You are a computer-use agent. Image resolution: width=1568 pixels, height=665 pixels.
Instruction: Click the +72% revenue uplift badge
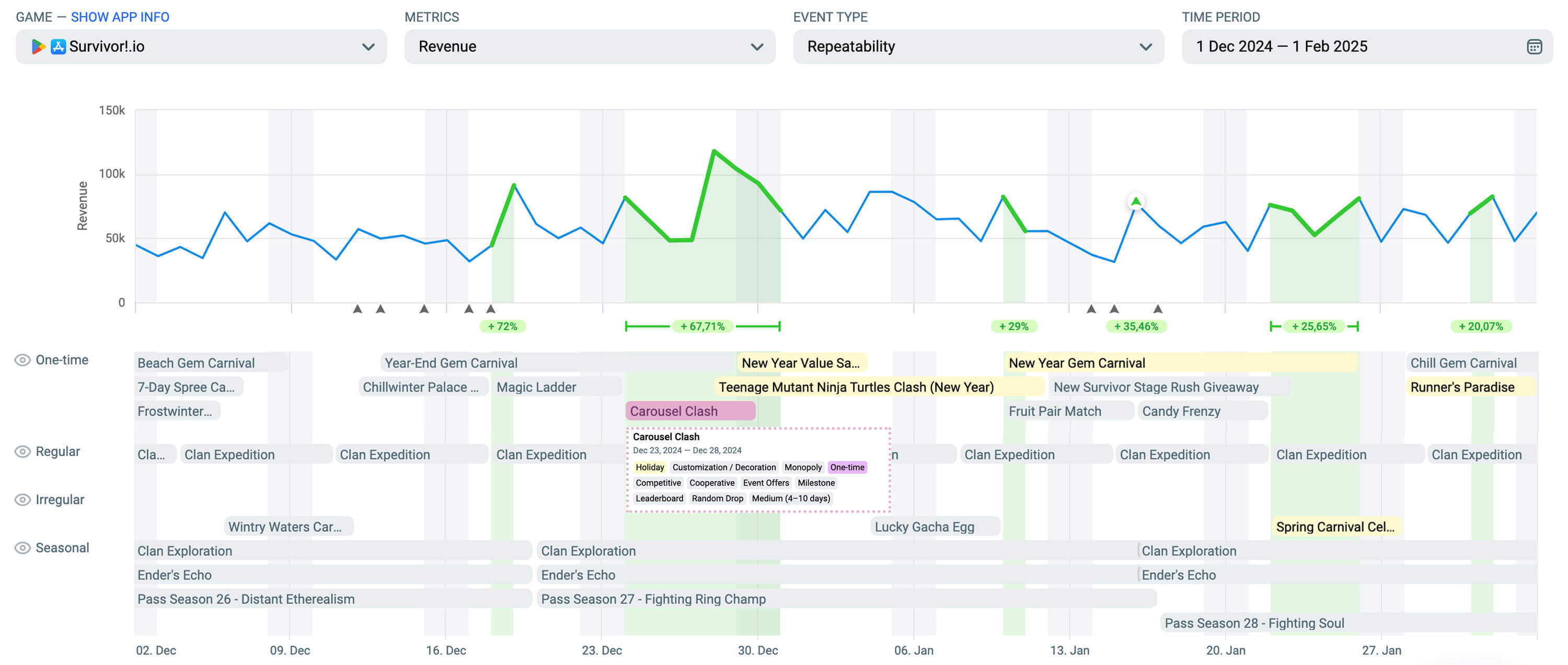(x=502, y=326)
